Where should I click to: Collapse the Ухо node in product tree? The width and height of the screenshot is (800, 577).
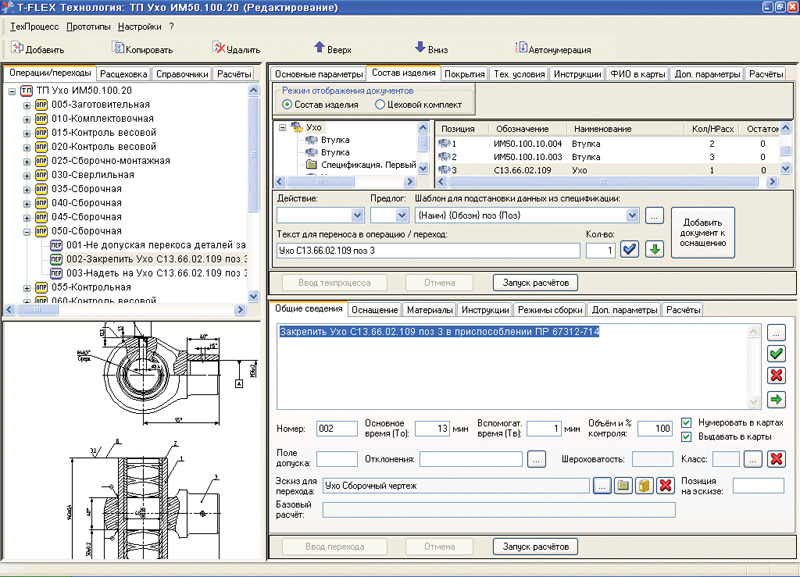(282, 128)
